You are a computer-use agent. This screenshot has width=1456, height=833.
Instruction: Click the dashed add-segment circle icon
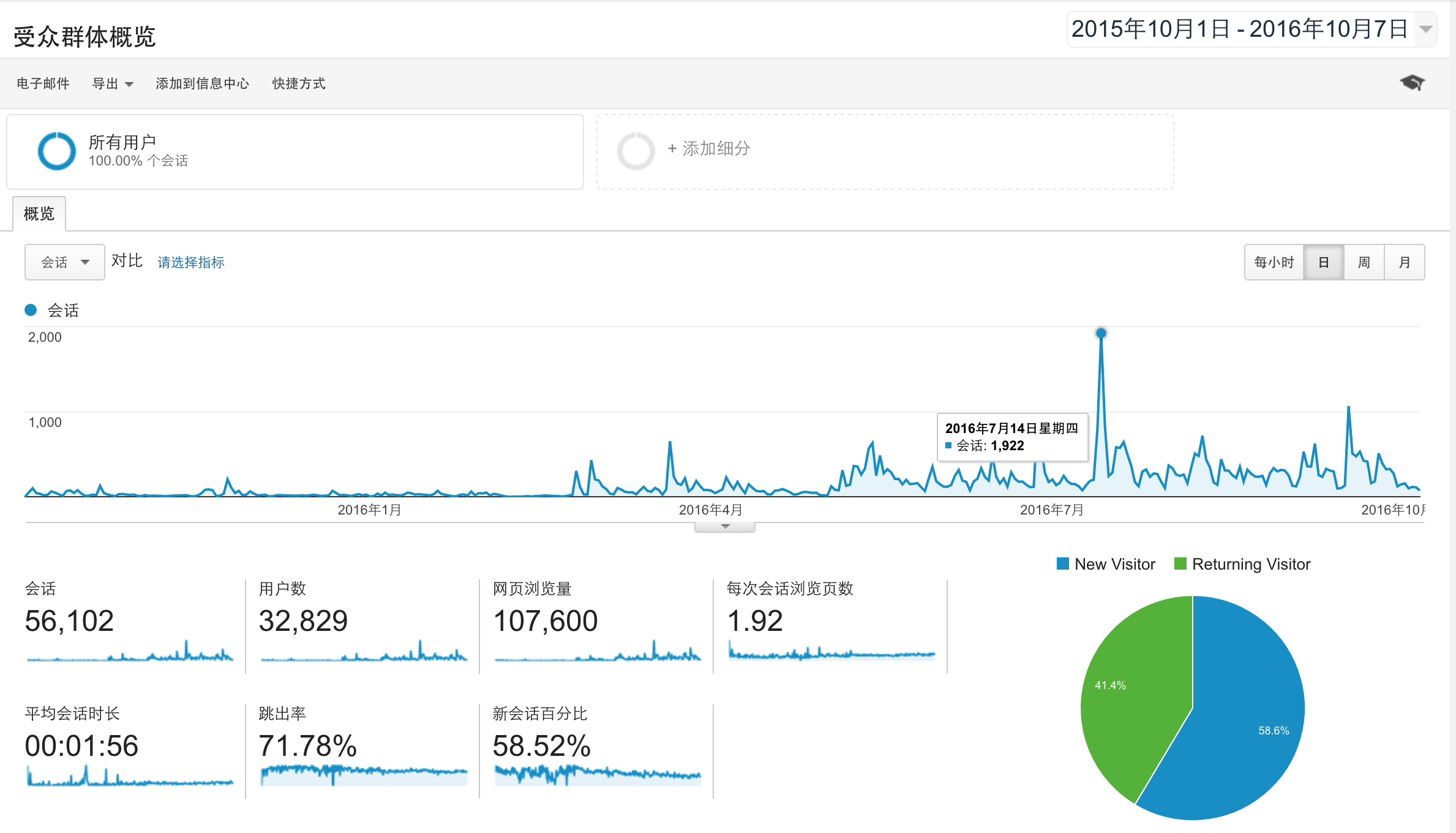[637, 149]
